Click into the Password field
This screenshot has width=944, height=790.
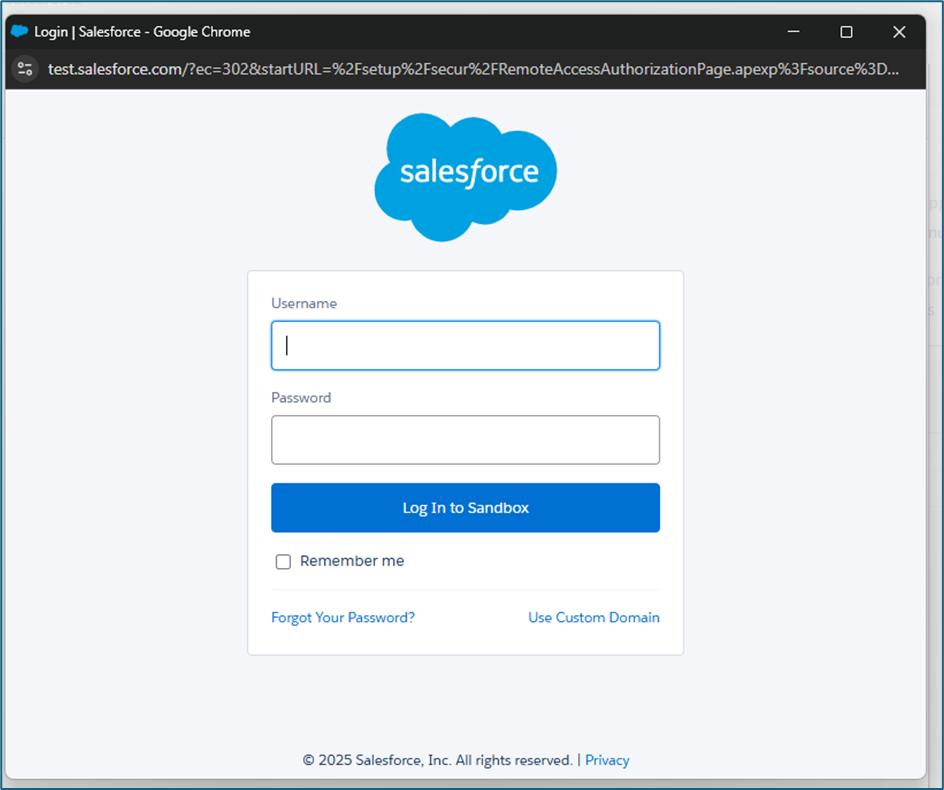[465, 440]
